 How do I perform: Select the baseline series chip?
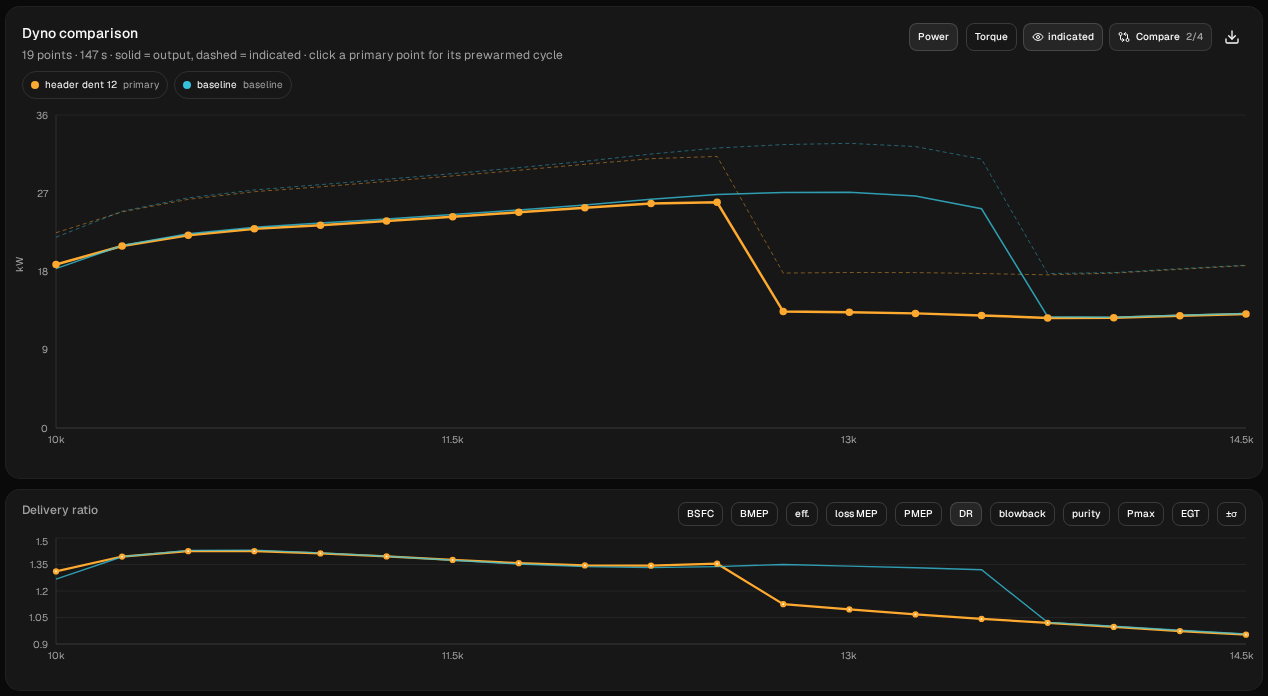(233, 85)
